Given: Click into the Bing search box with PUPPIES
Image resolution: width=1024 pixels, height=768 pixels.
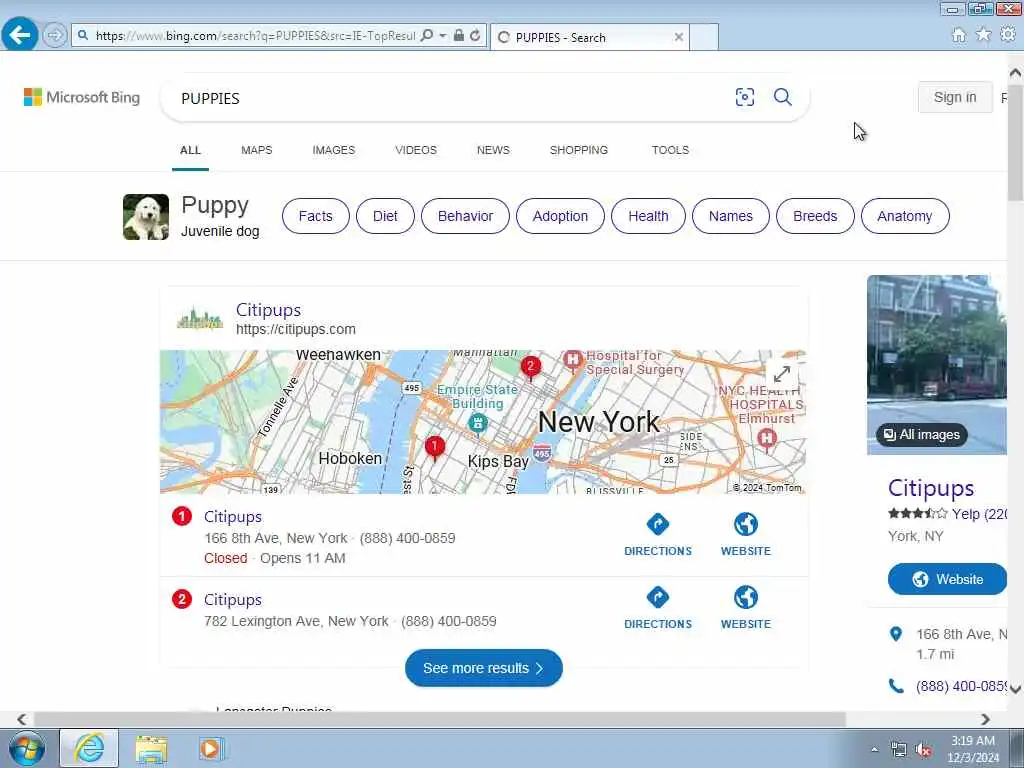Looking at the screenshot, I should (451, 98).
